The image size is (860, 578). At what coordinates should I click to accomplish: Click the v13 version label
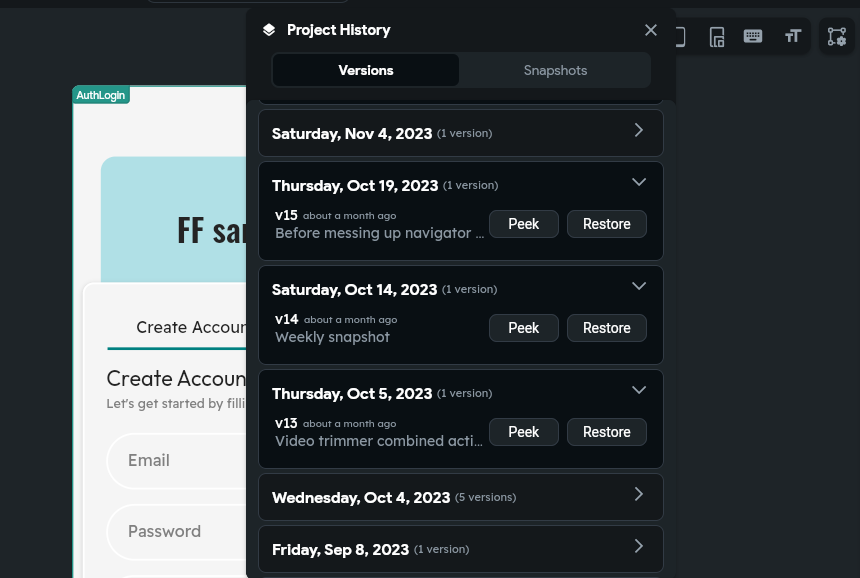click(286, 423)
